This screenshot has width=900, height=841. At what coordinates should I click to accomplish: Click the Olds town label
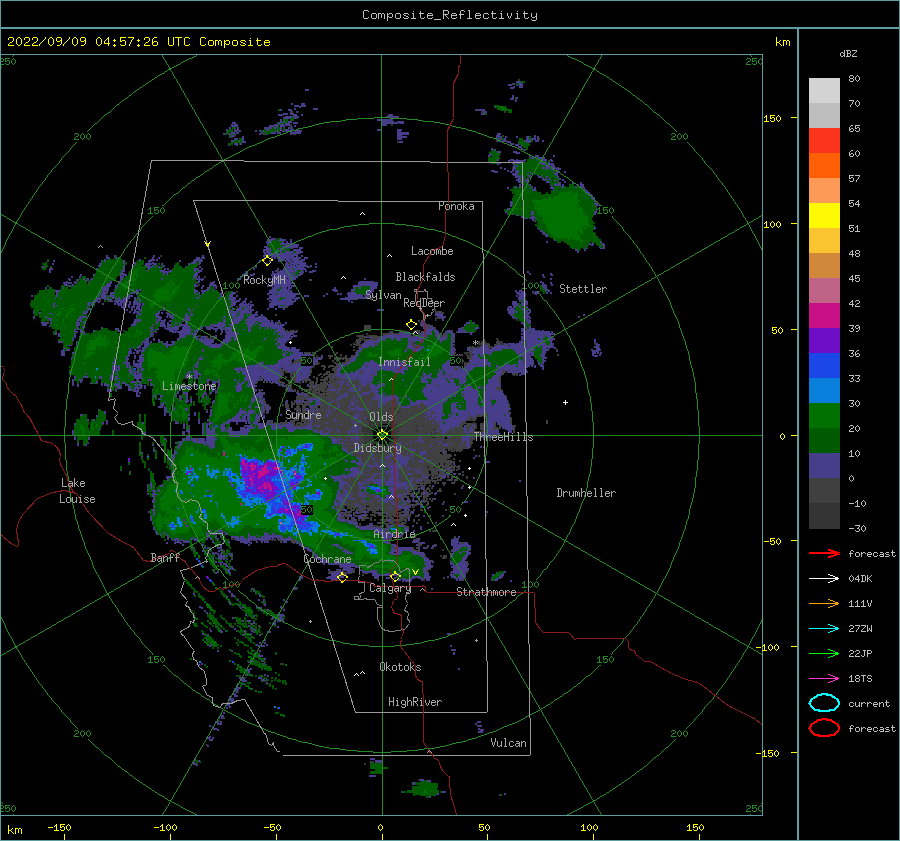(x=381, y=417)
